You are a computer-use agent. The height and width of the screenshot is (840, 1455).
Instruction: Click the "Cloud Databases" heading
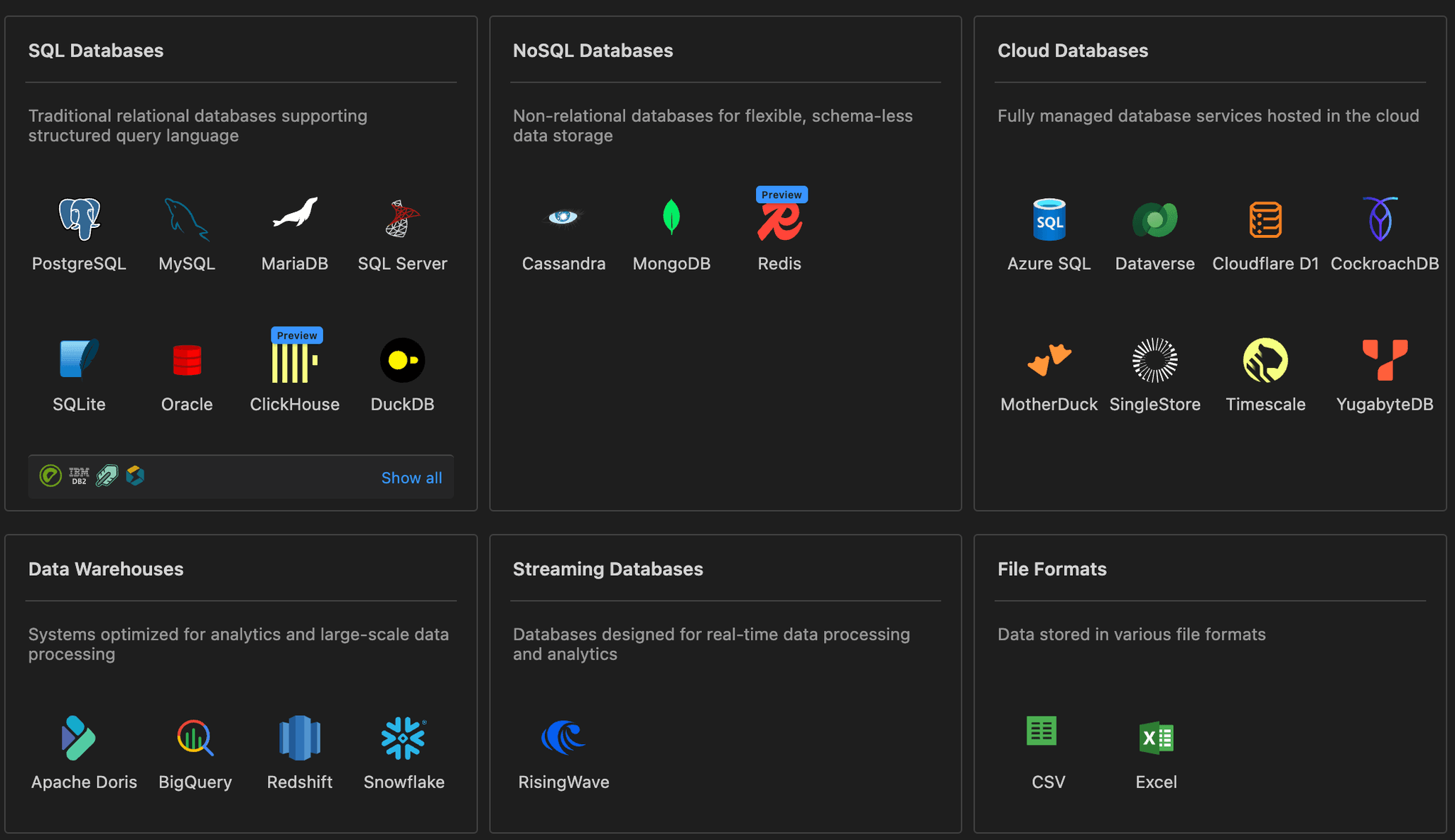pos(1073,50)
